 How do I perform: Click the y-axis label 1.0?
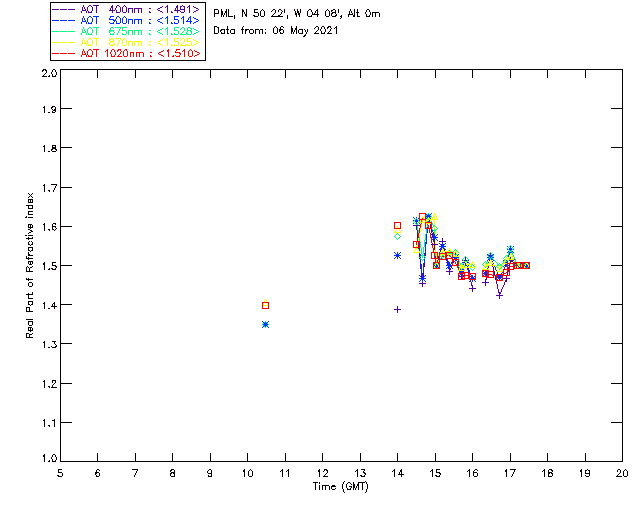click(50, 459)
